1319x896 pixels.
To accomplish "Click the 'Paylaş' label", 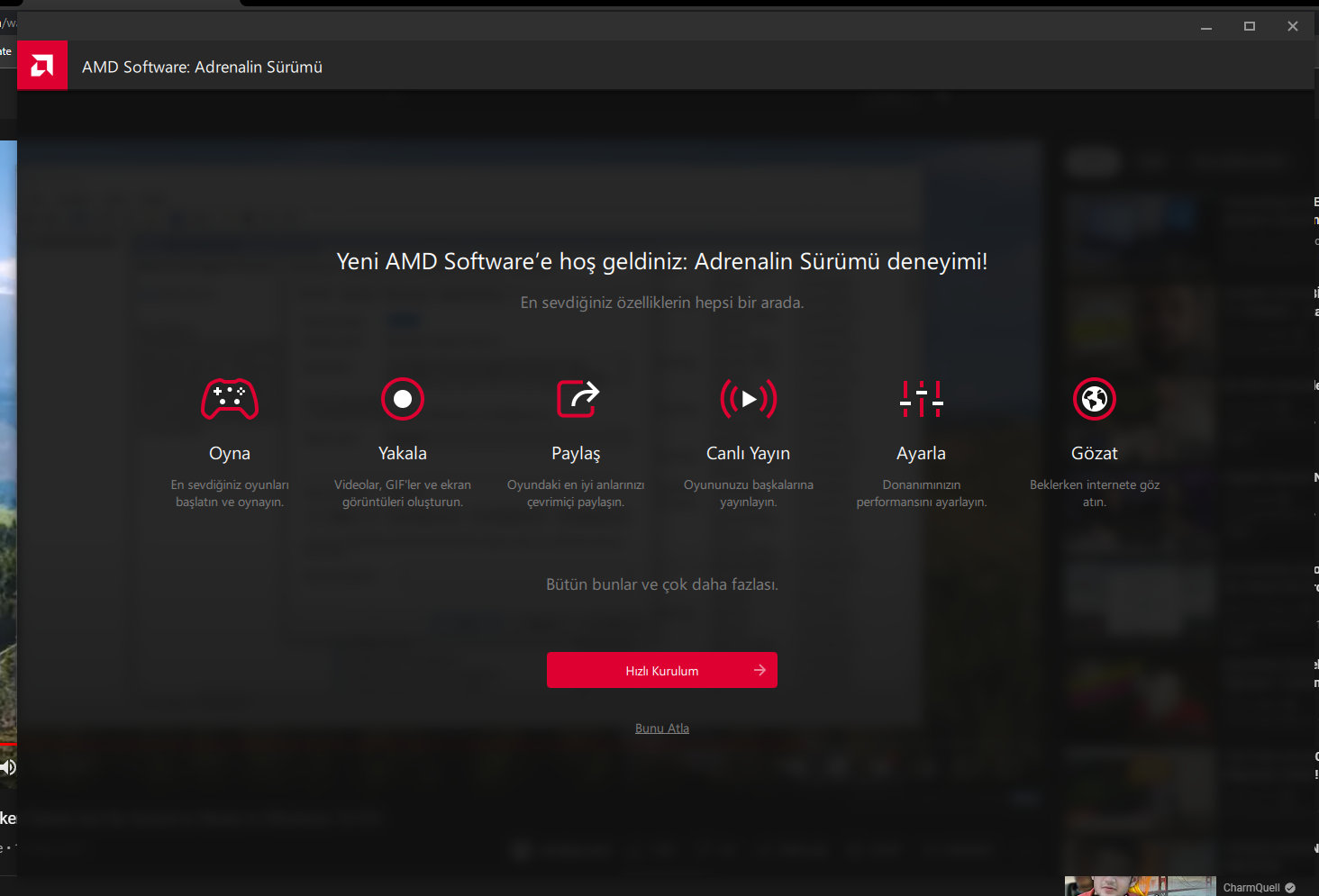I will pyautogui.click(x=576, y=454).
